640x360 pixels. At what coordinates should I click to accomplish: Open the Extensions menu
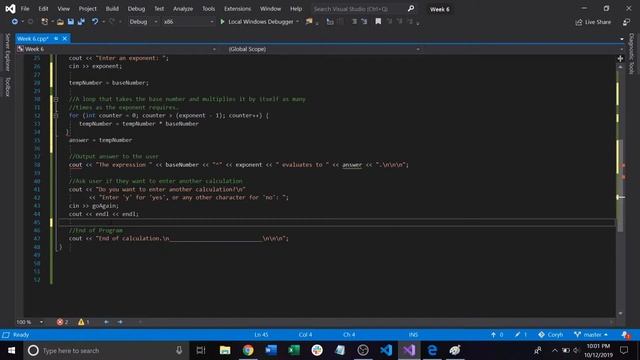click(238, 9)
